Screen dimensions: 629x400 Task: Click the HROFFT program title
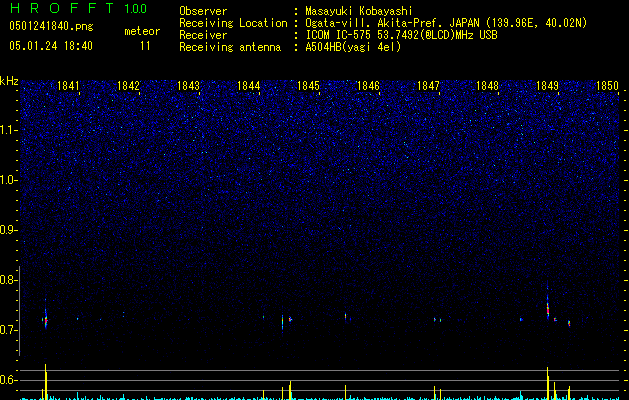[x=61, y=8]
